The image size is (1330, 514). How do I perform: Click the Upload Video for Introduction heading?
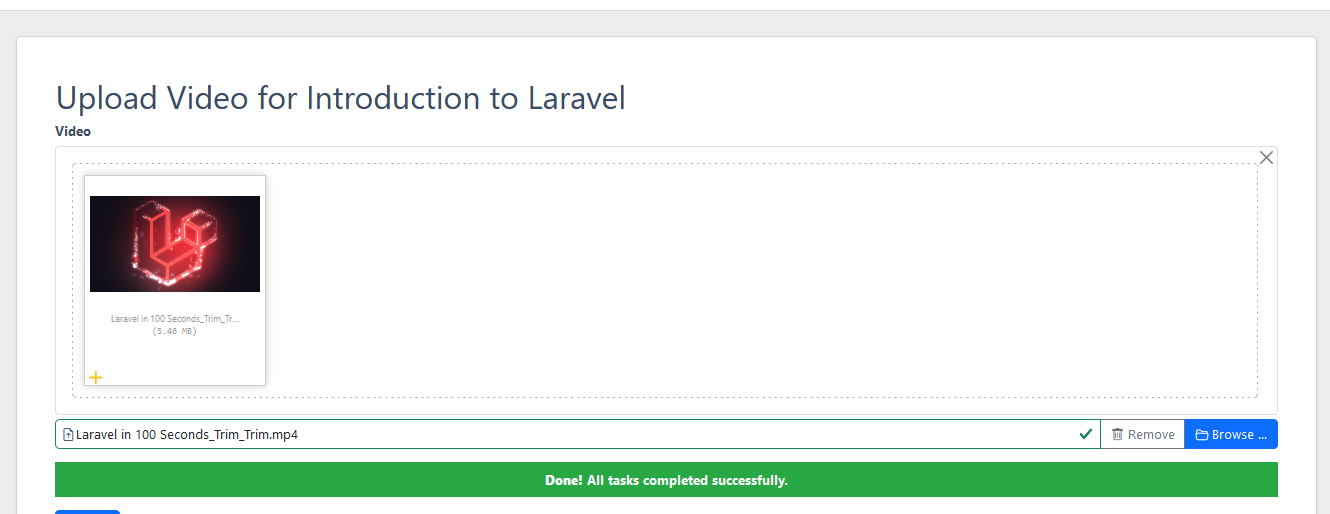point(340,98)
